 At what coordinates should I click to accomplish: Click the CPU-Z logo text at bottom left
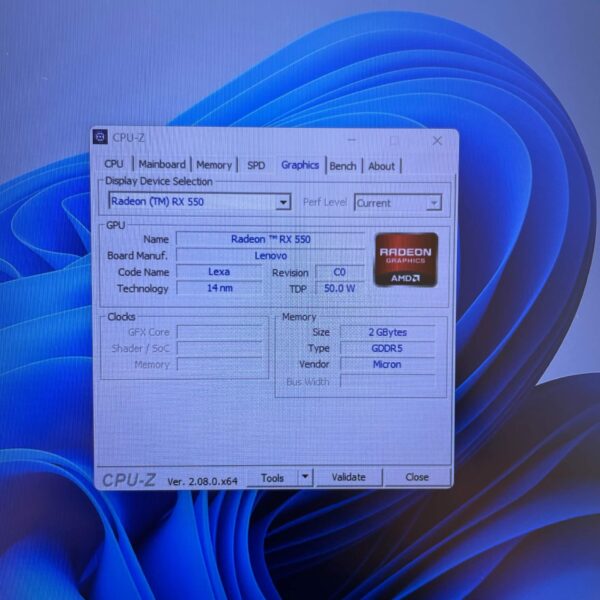click(129, 480)
